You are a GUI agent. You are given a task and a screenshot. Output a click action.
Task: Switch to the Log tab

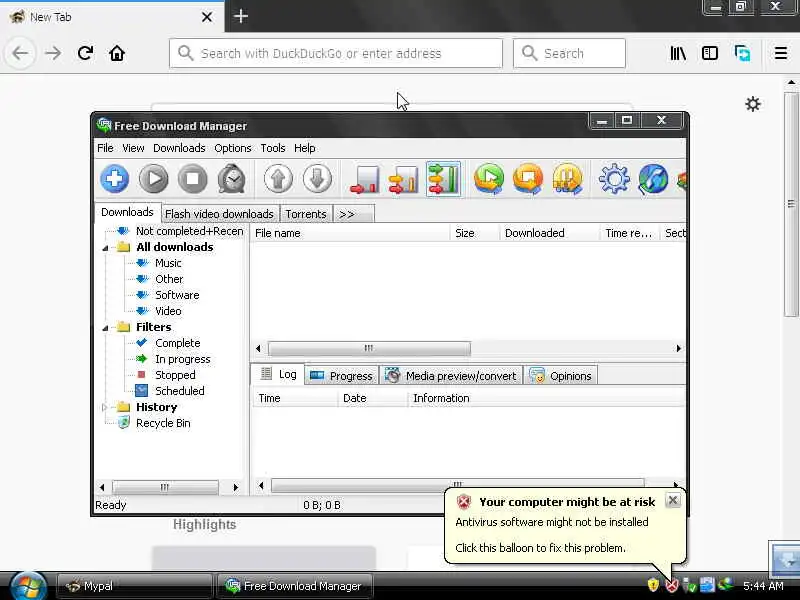click(x=278, y=374)
